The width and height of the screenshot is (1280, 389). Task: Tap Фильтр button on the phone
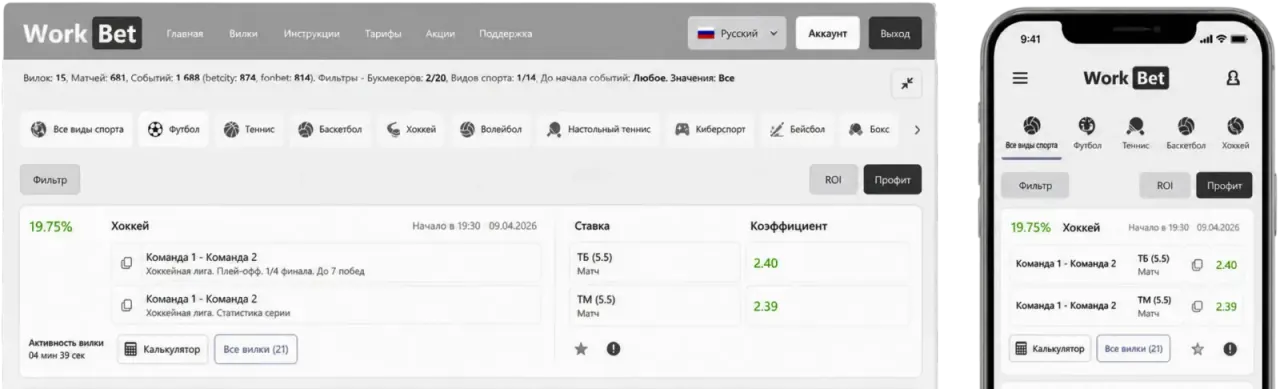pyautogui.click(x=1035, y=185)
